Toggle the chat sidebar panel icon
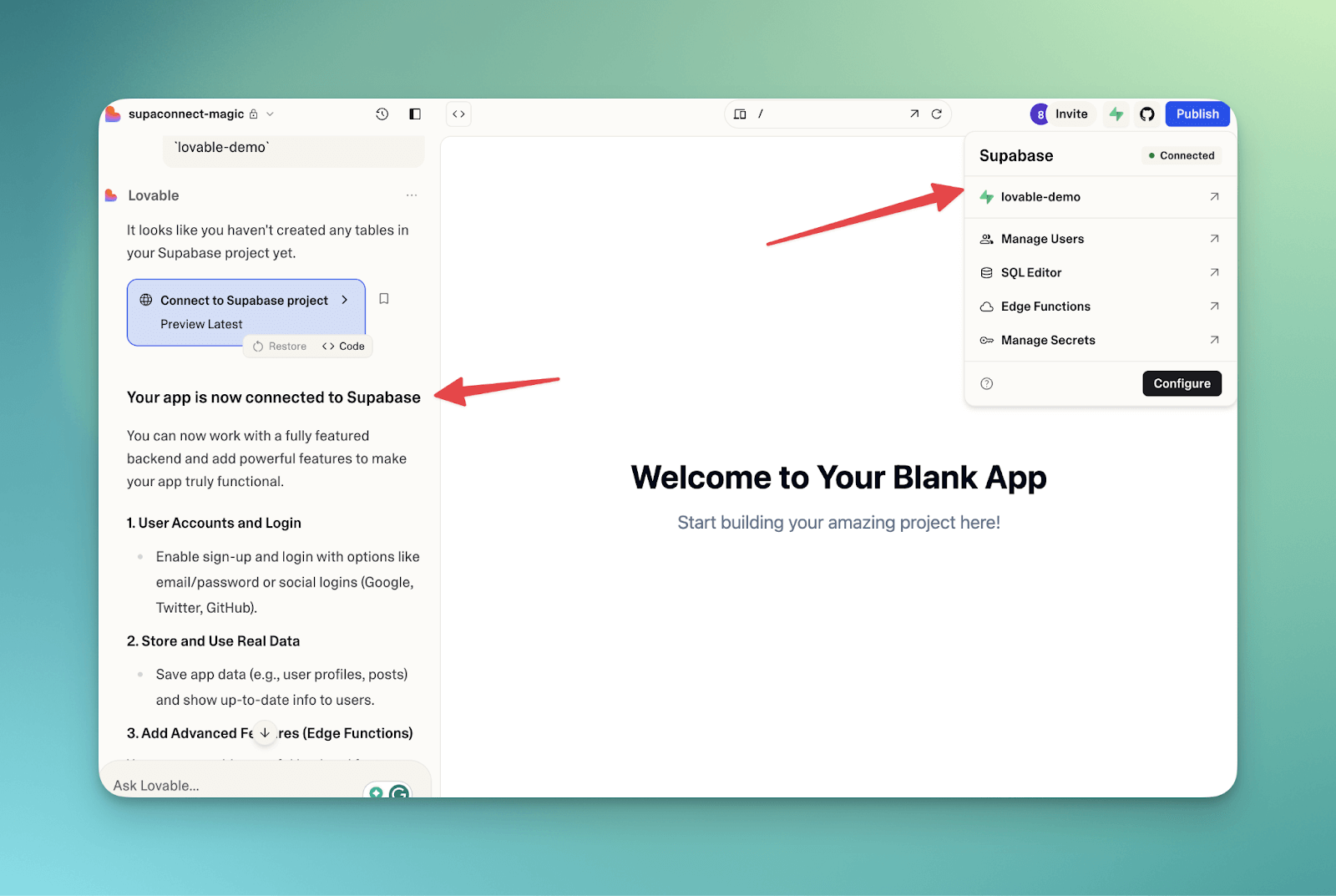The height and width of the screenshot is (896, 1336). point(415,114)
